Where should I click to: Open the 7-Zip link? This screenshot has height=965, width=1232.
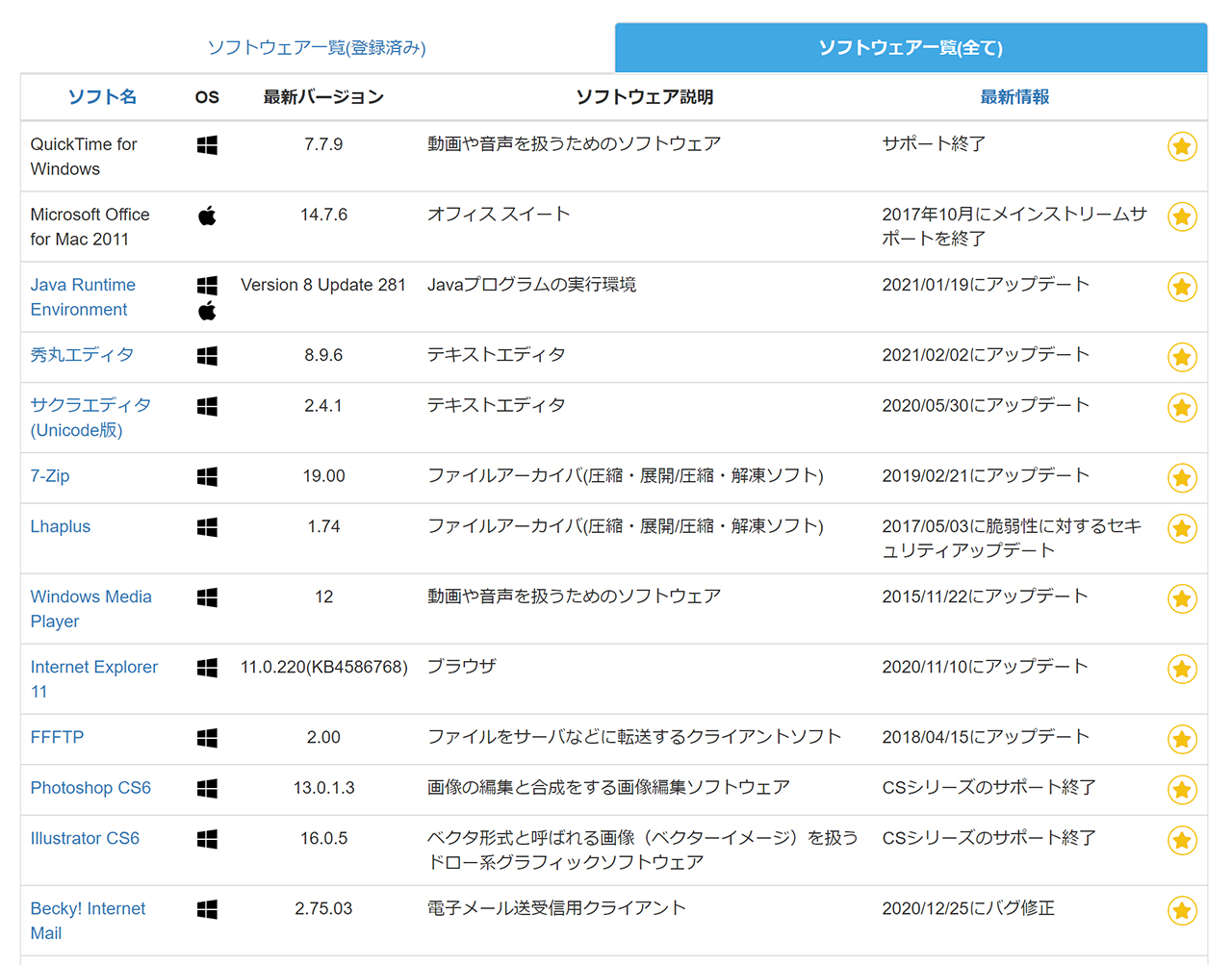pos(50,476)
